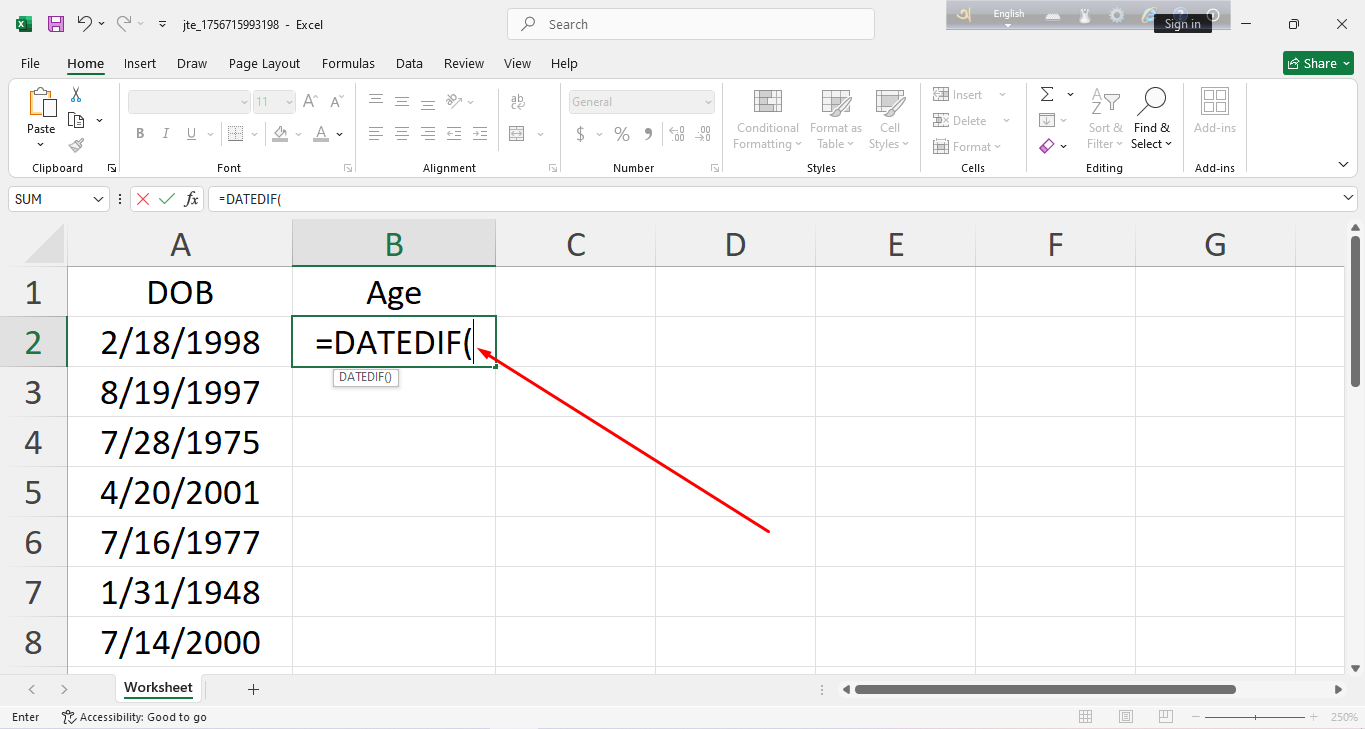Switch to the Page Layout tab
This screenshot has width=1365, height=729.
coord(264,63)
